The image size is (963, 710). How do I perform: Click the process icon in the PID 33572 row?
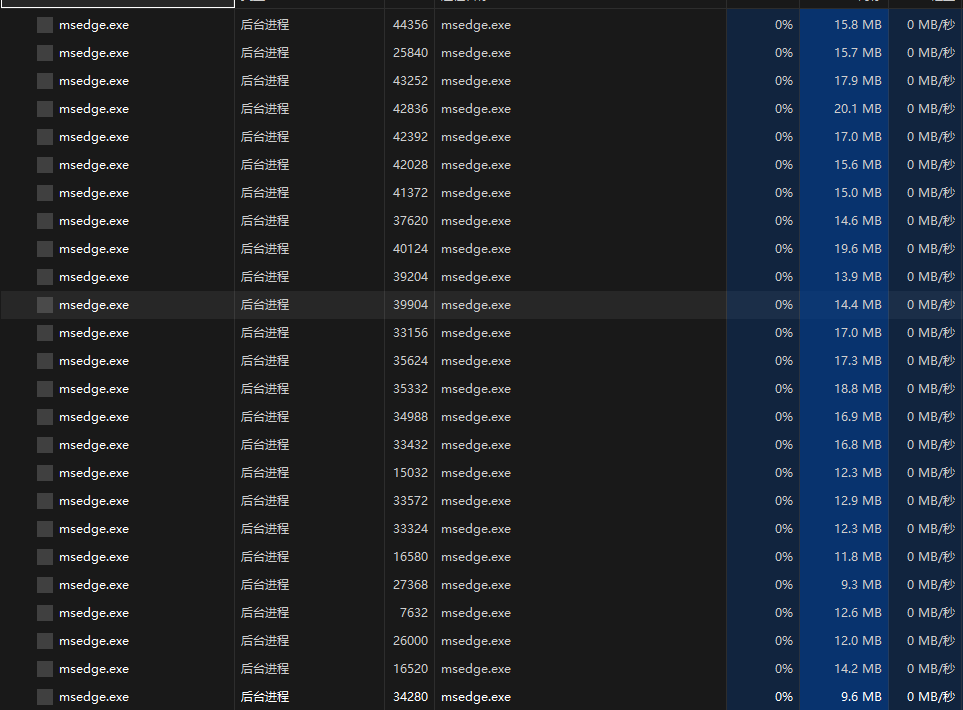pyautogui.click(x=45, y=501)
